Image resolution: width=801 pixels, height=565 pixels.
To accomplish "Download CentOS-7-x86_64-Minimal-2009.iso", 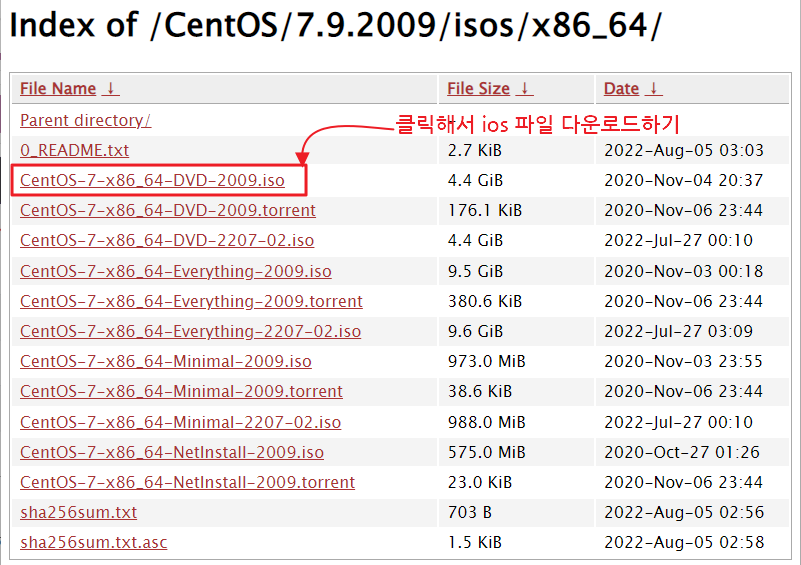I will click(166, 361).
